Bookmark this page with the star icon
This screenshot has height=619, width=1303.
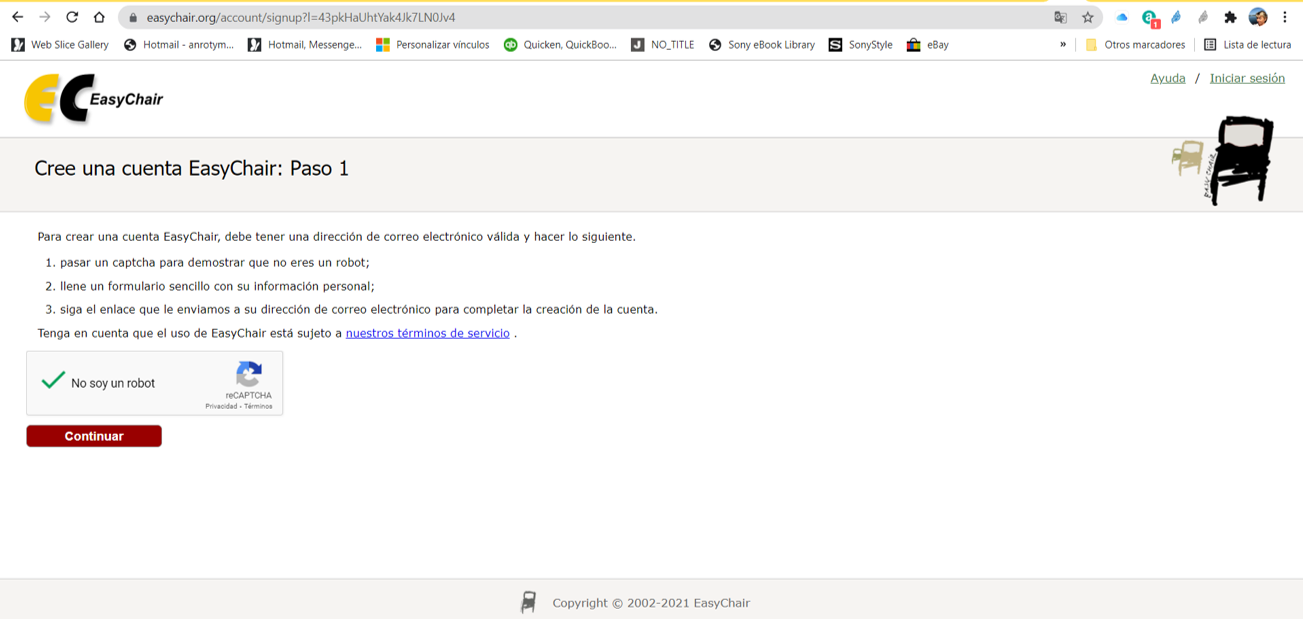(x=1088, y=17)
